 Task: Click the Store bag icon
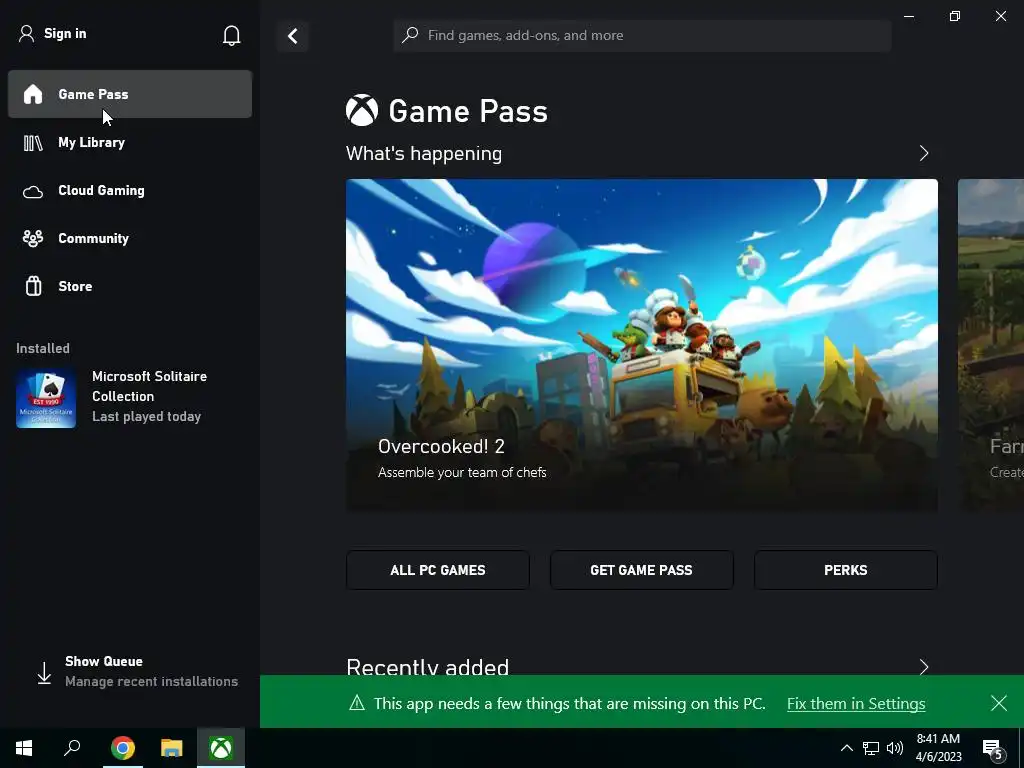point(33,286)
